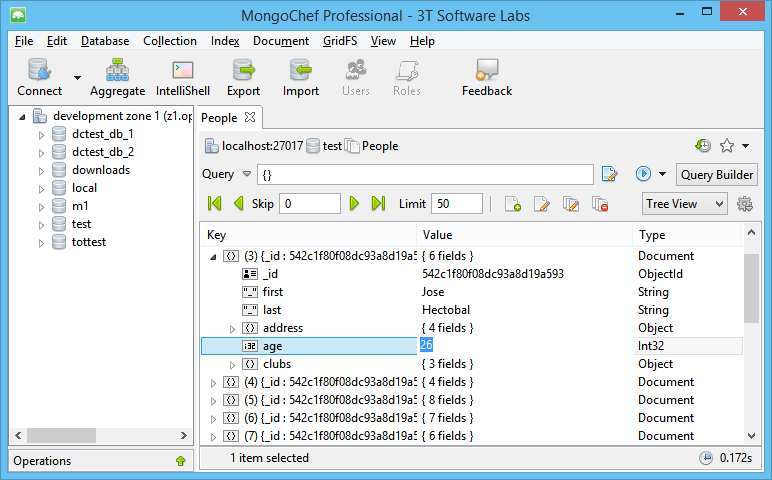Click the localhost:27017 breadcrumb

(254, 146)
